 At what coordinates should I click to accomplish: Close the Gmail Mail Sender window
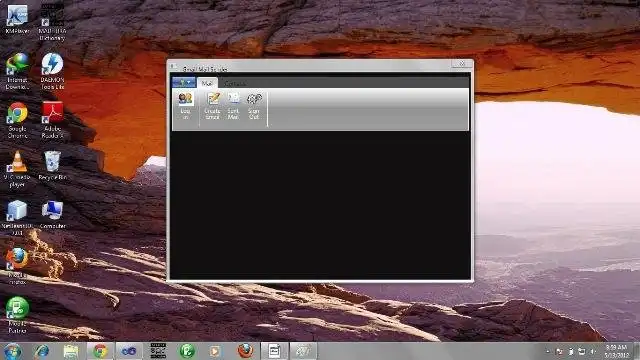[x=462, y=64]
